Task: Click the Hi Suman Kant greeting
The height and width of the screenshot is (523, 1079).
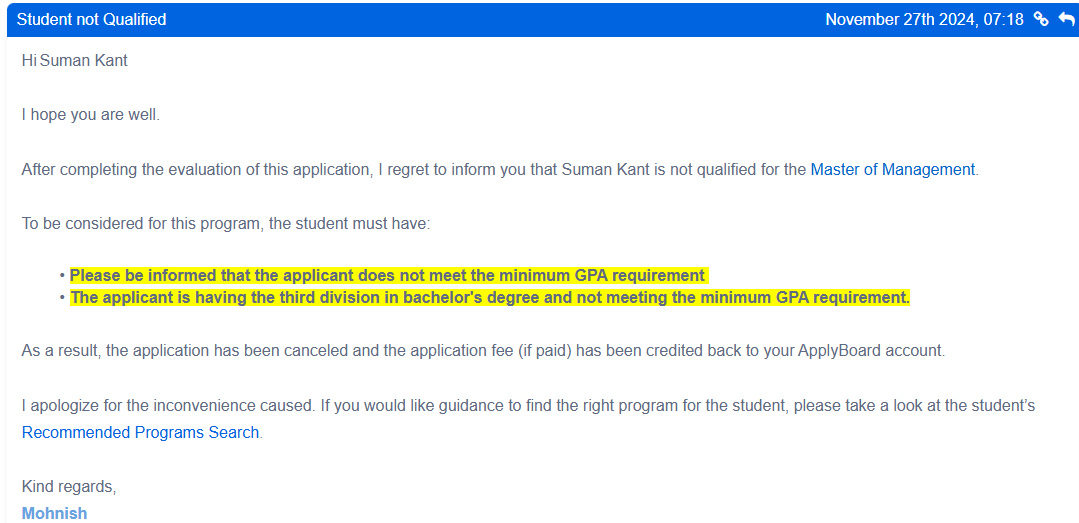Action: [74, 61]
